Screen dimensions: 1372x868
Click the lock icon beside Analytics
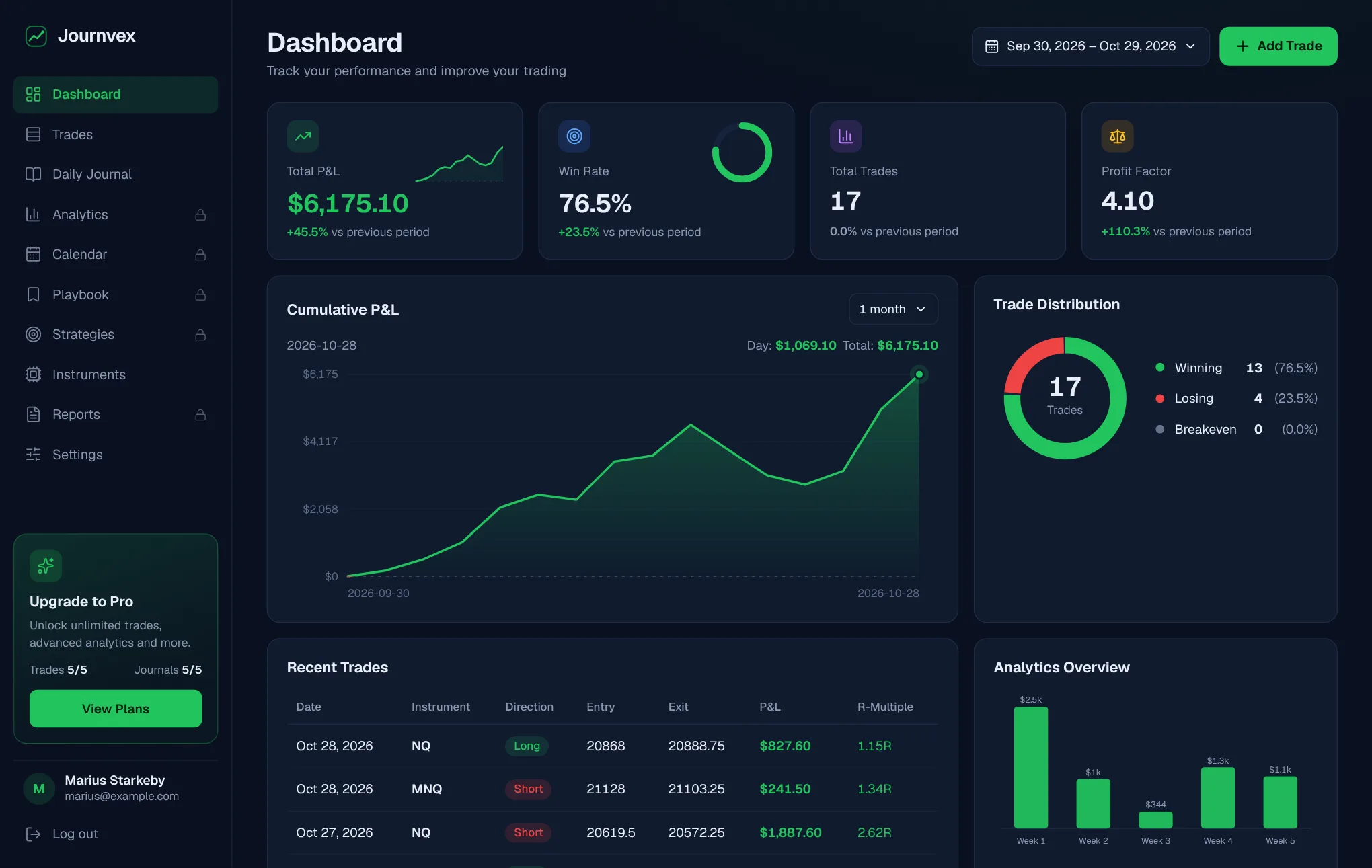click(x=200, y=214)
